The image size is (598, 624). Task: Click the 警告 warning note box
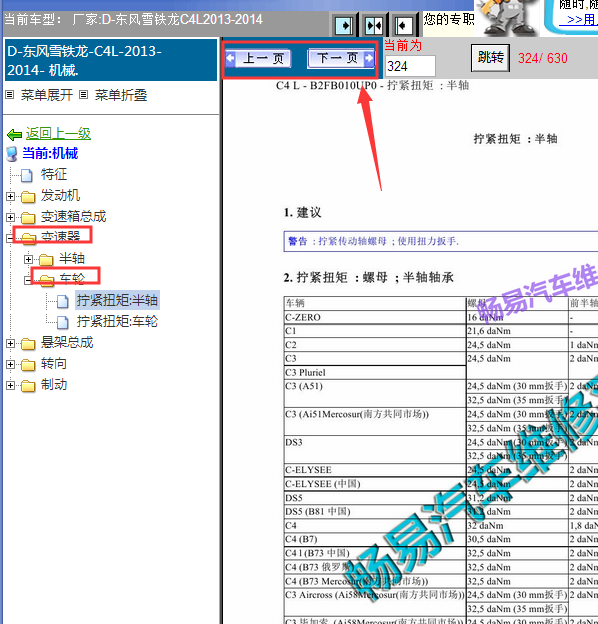(x=441, y=241)
